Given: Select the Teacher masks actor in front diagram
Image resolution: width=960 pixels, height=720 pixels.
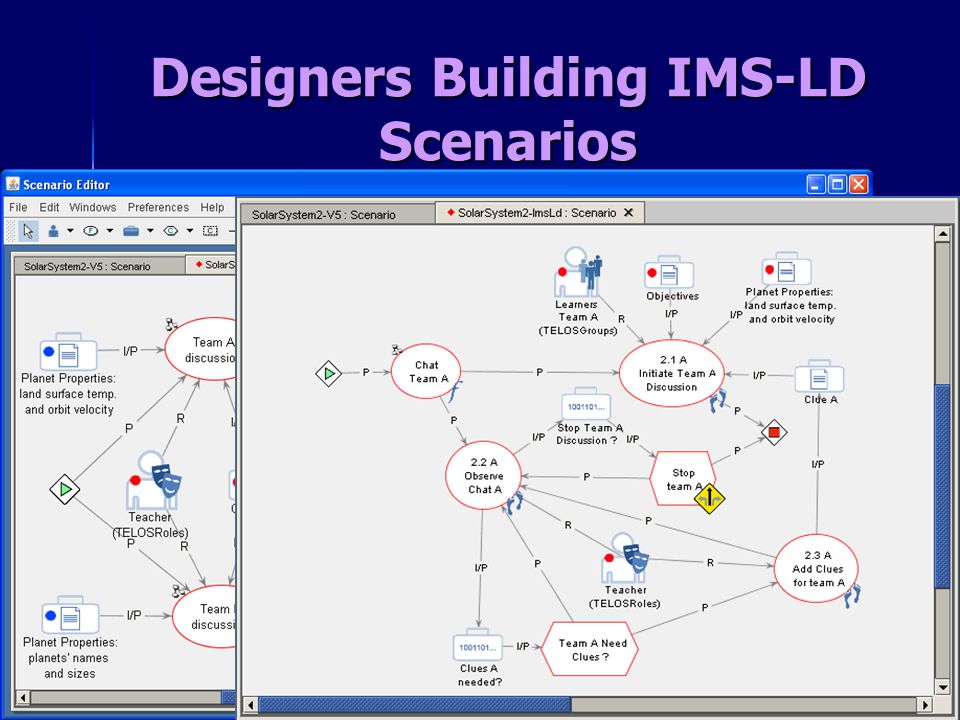Looking at the screenshot, I should [x=625, y=558].
